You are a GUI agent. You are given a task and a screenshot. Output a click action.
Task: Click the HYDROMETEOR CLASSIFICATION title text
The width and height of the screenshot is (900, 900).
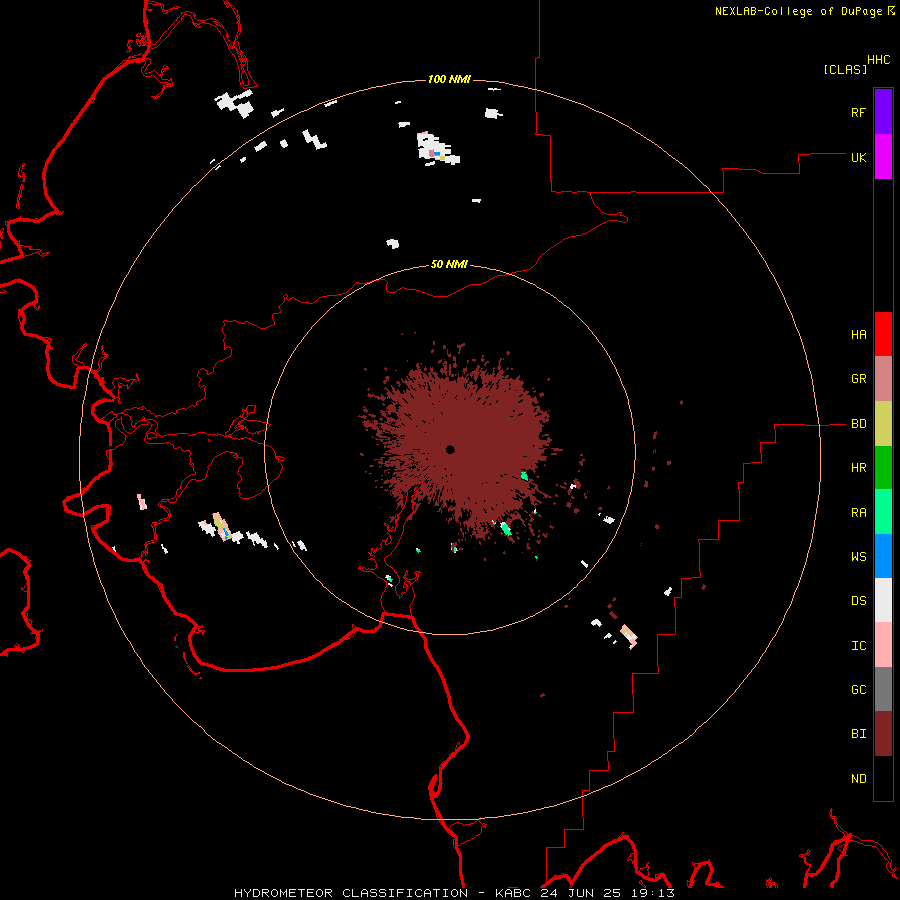351,893
